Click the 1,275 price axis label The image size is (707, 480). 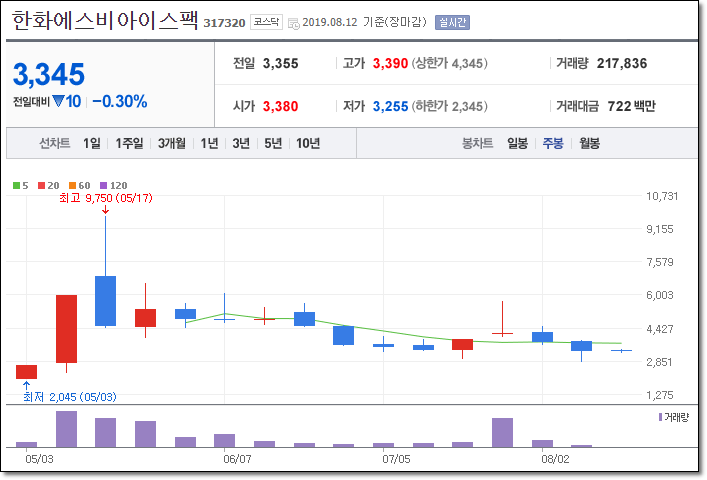tap(660, 395)
